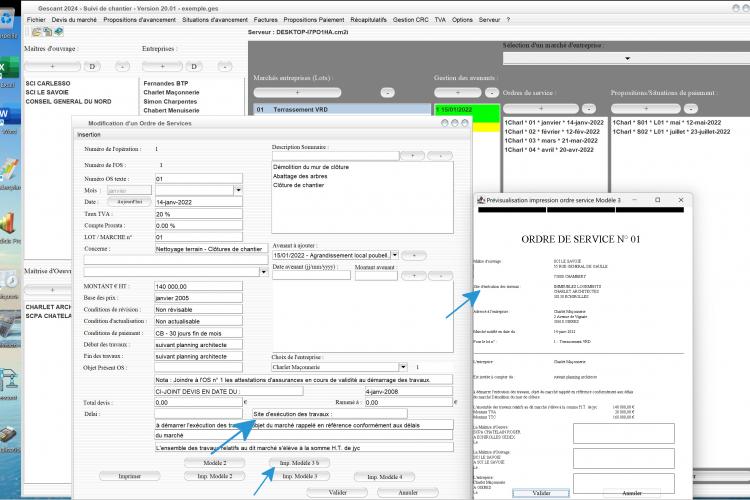Screen dimensions: 750x500
Task: Open Propositions d'avancement menu
Action: [x=139, y=20]
